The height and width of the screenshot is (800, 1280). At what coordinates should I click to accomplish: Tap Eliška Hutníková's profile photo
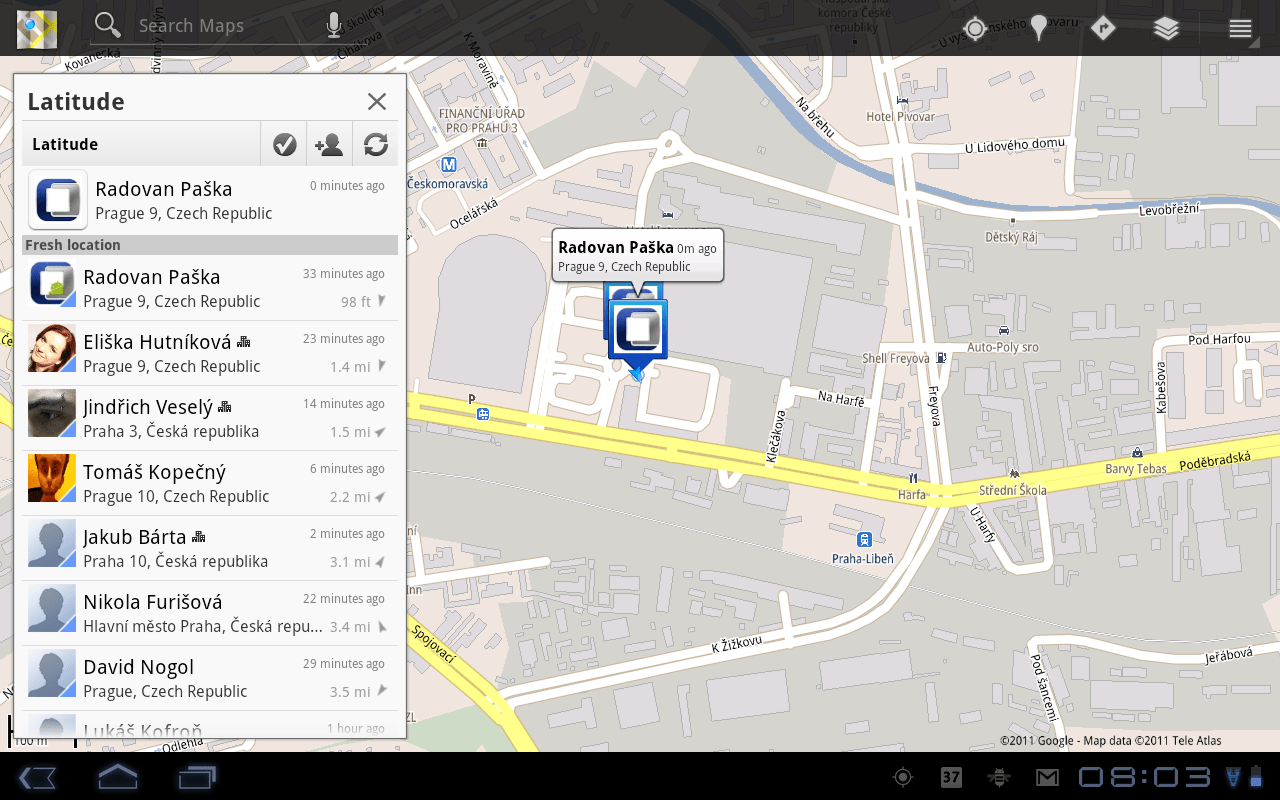pyautogui.click(x=52, y=348)
